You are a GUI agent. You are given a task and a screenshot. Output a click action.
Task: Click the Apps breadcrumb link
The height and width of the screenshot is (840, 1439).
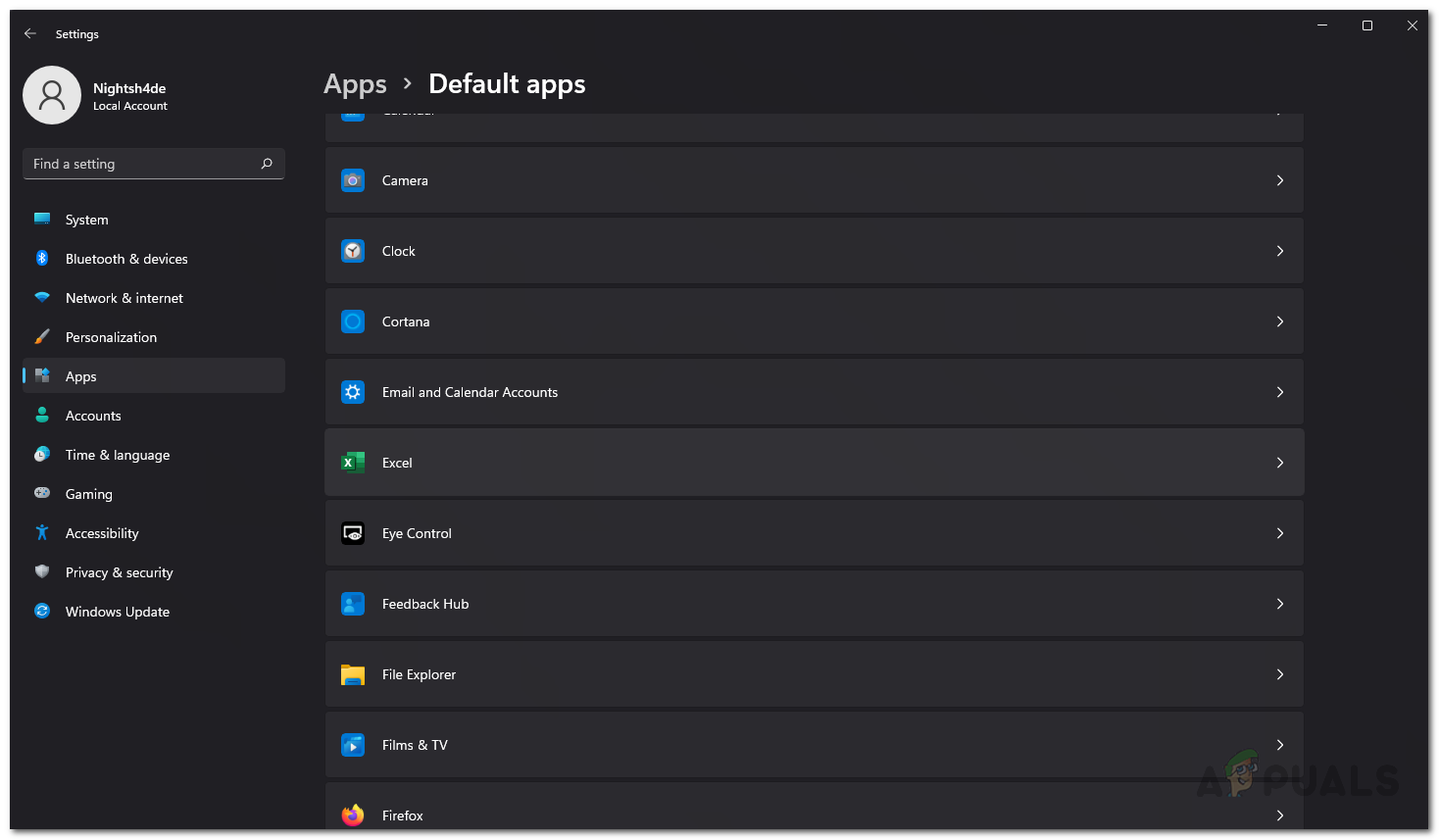point(355,84)
